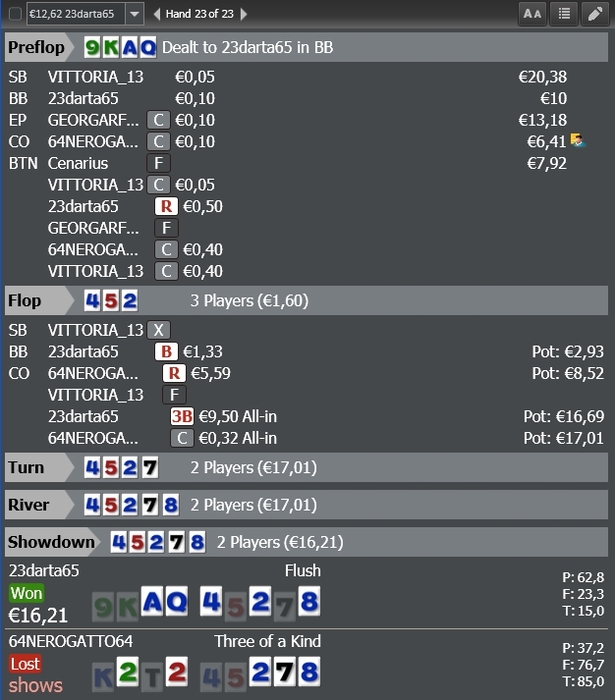Click the 'Flush' hand label
This screenshot has width=615, height=700.
(x=303, y=570)
